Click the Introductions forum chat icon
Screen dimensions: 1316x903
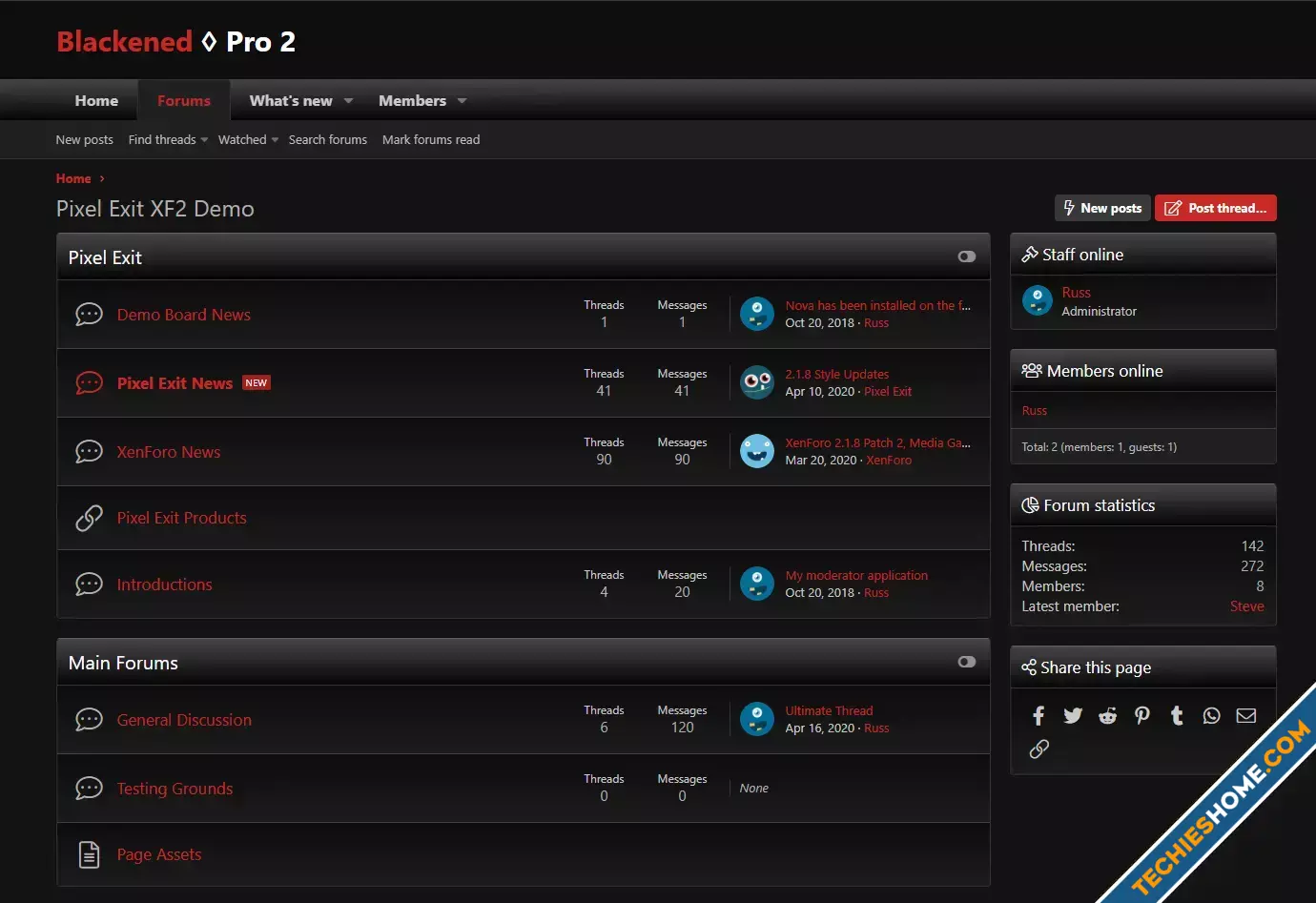coord(89,585)
